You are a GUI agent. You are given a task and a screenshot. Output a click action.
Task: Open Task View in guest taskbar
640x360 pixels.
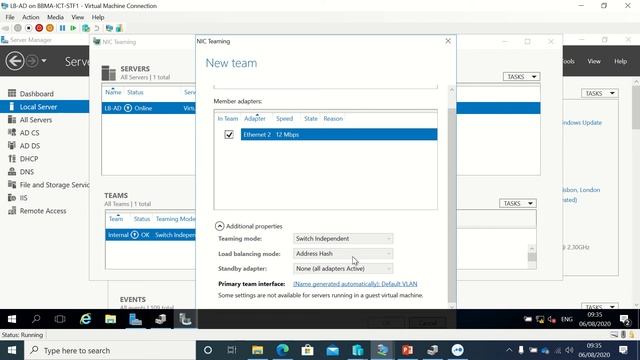[x=60, y=319]
